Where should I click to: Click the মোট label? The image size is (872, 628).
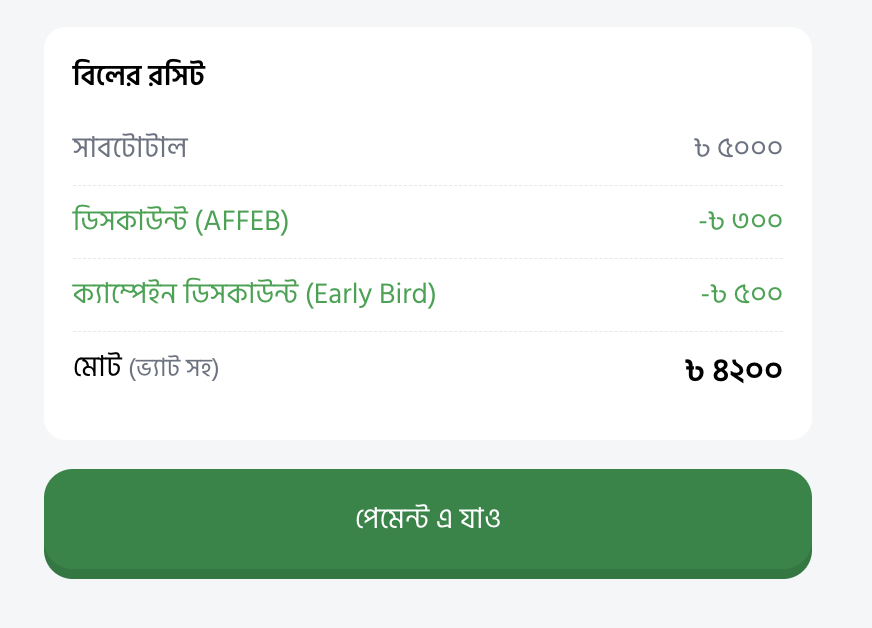coord(97,367)
